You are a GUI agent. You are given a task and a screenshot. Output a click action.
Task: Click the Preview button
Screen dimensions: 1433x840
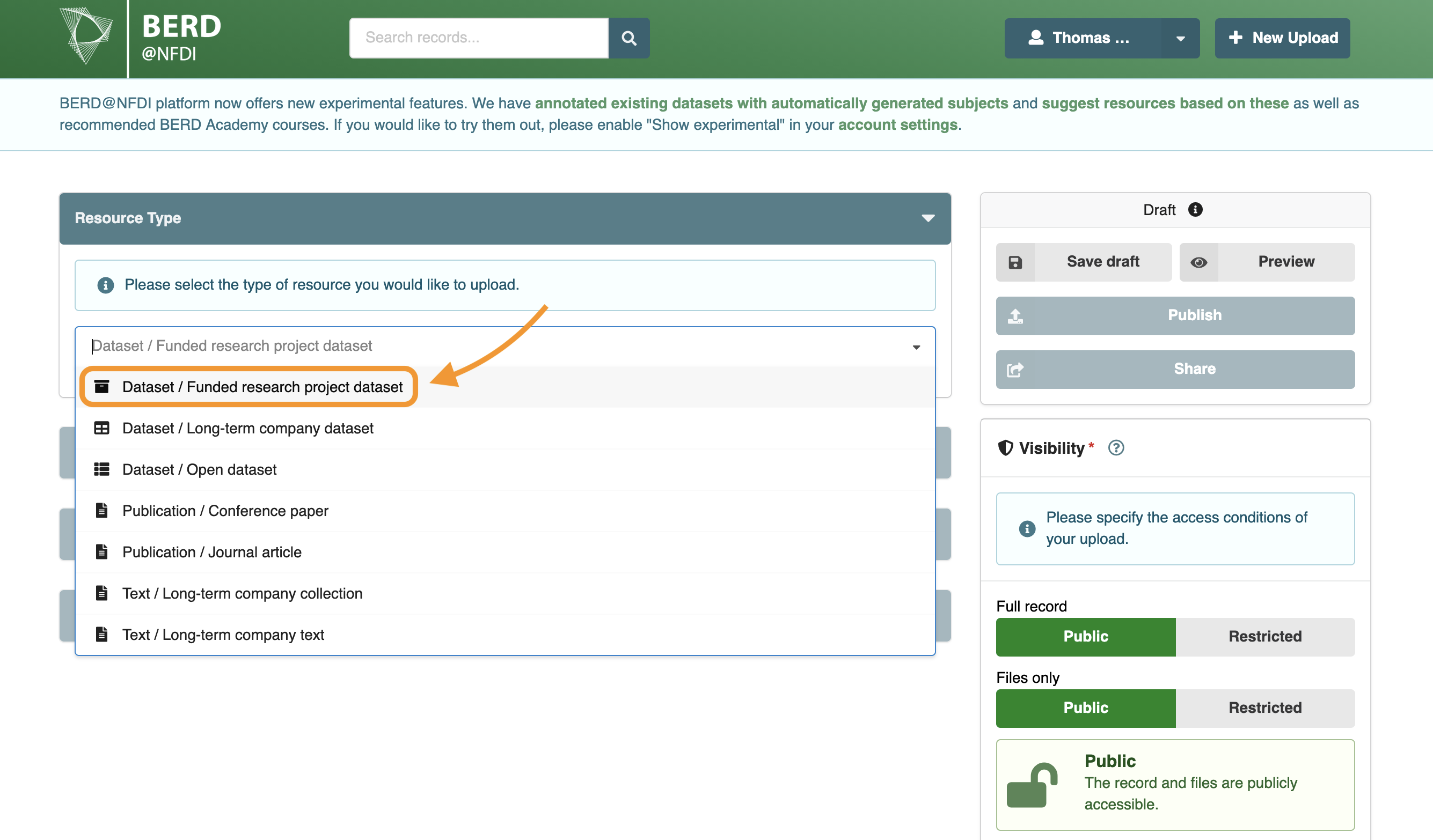click(1267, 262)
